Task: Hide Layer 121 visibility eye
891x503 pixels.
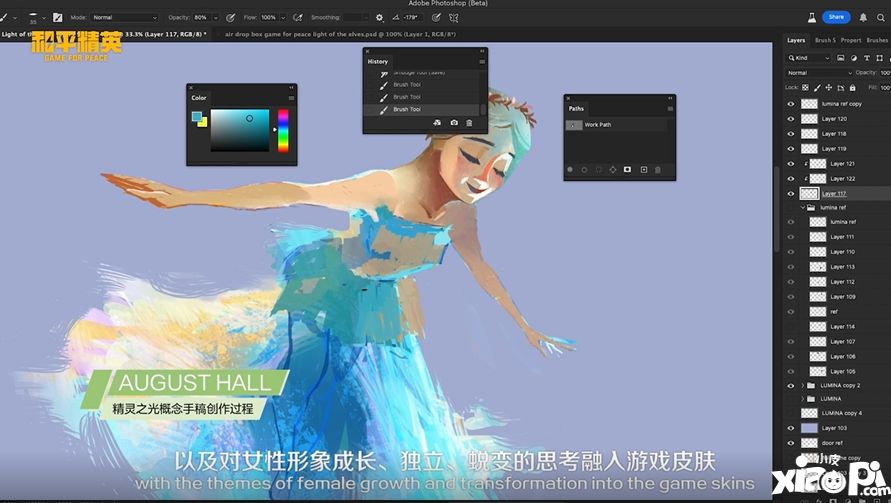Action: [x=790, y=164]
